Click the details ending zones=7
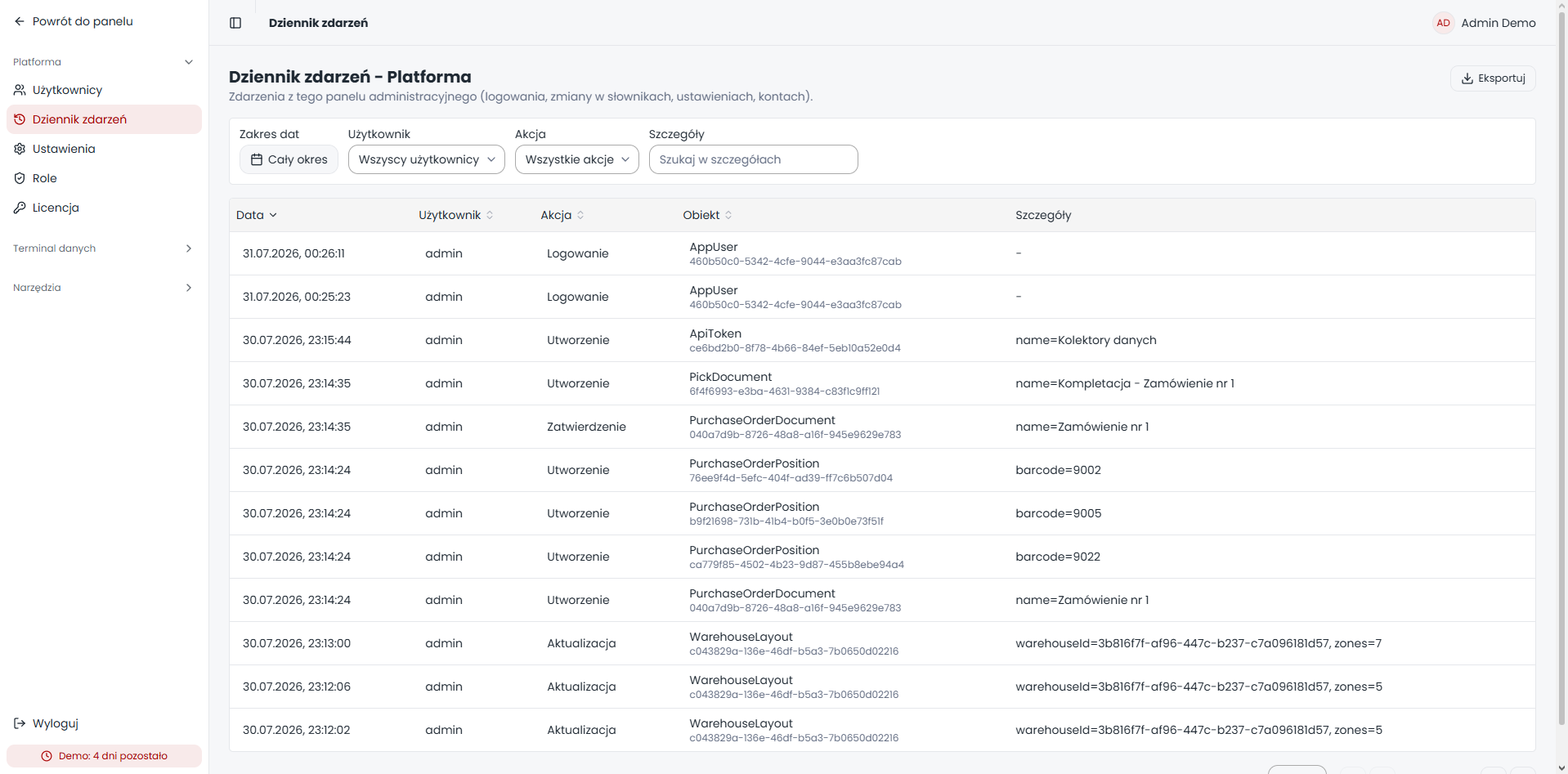The image size is (1568, 774). click(1198, 643)
